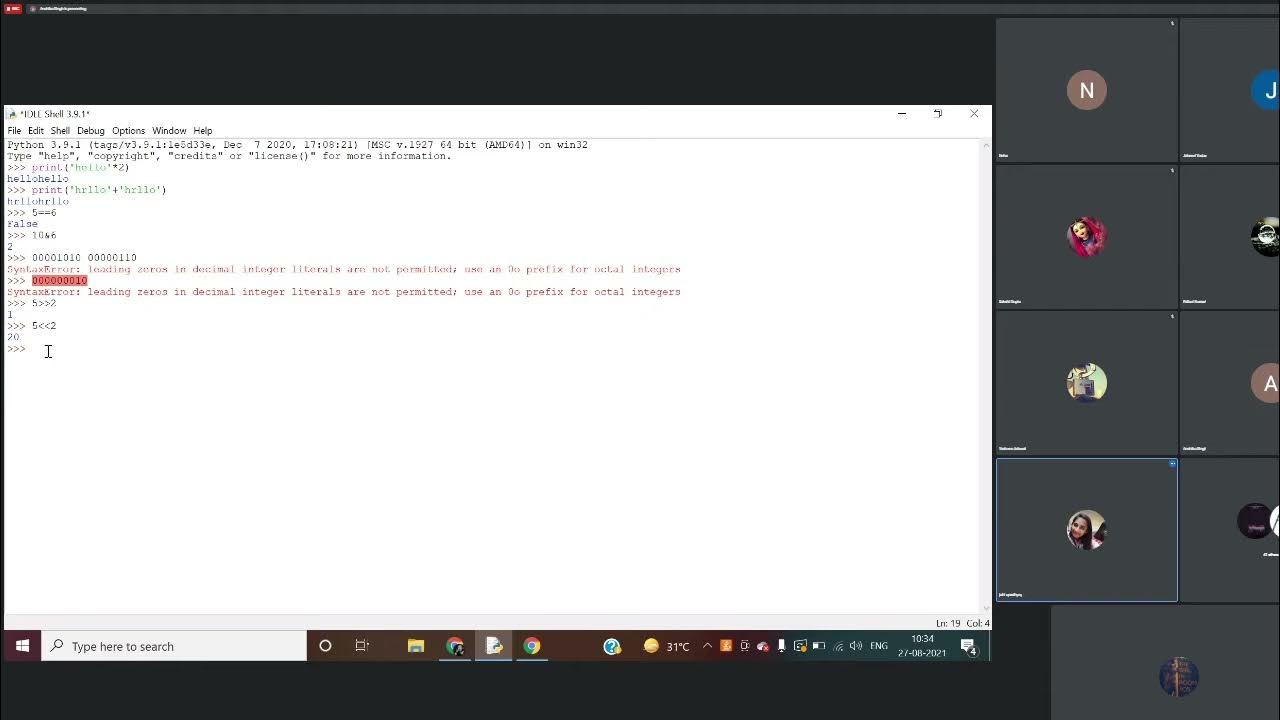Click the '5==6' expression line

tap(44, 212)
